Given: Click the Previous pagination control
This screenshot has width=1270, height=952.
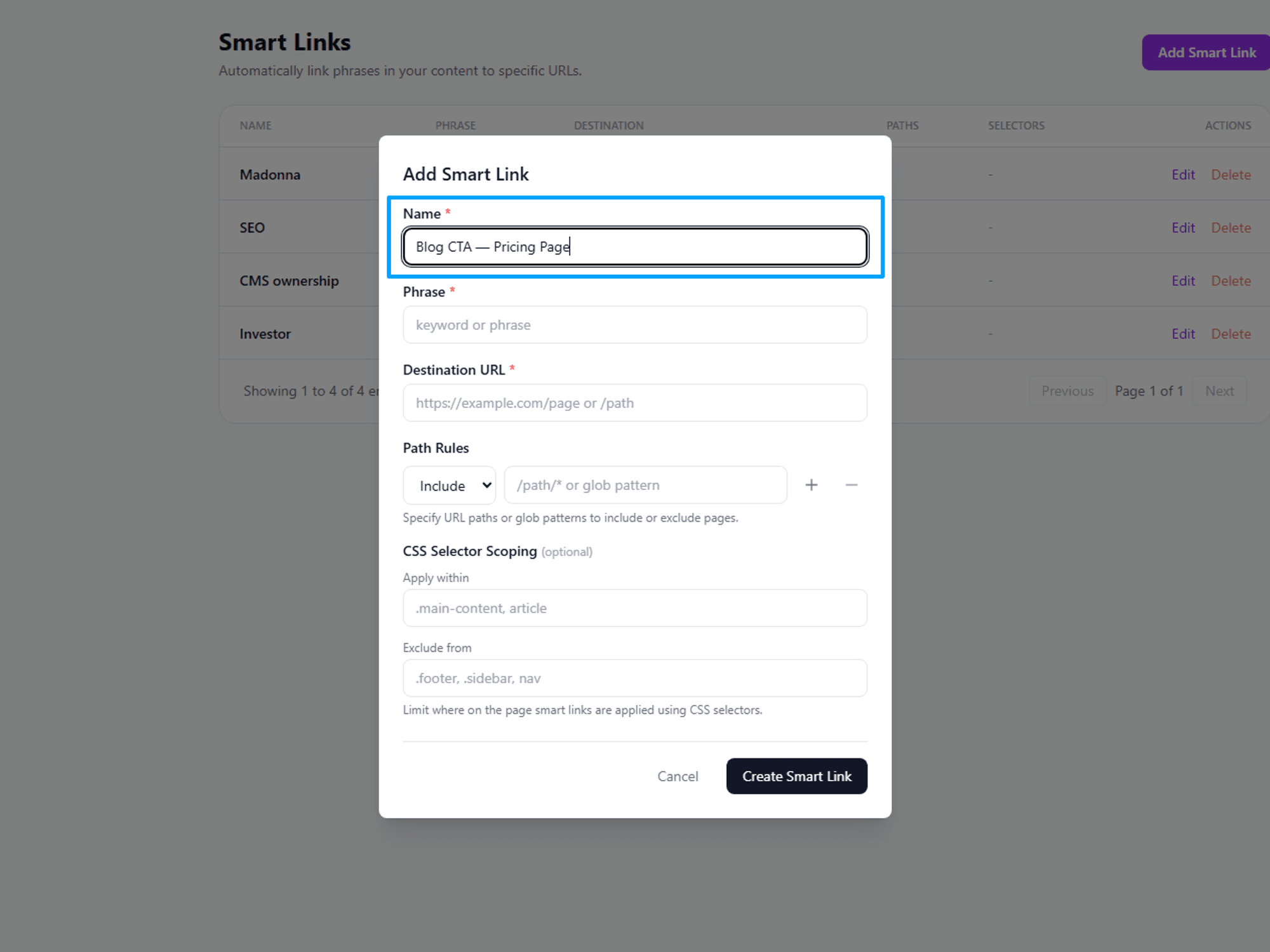Looking at the screenshot, I should point(1067,390).
